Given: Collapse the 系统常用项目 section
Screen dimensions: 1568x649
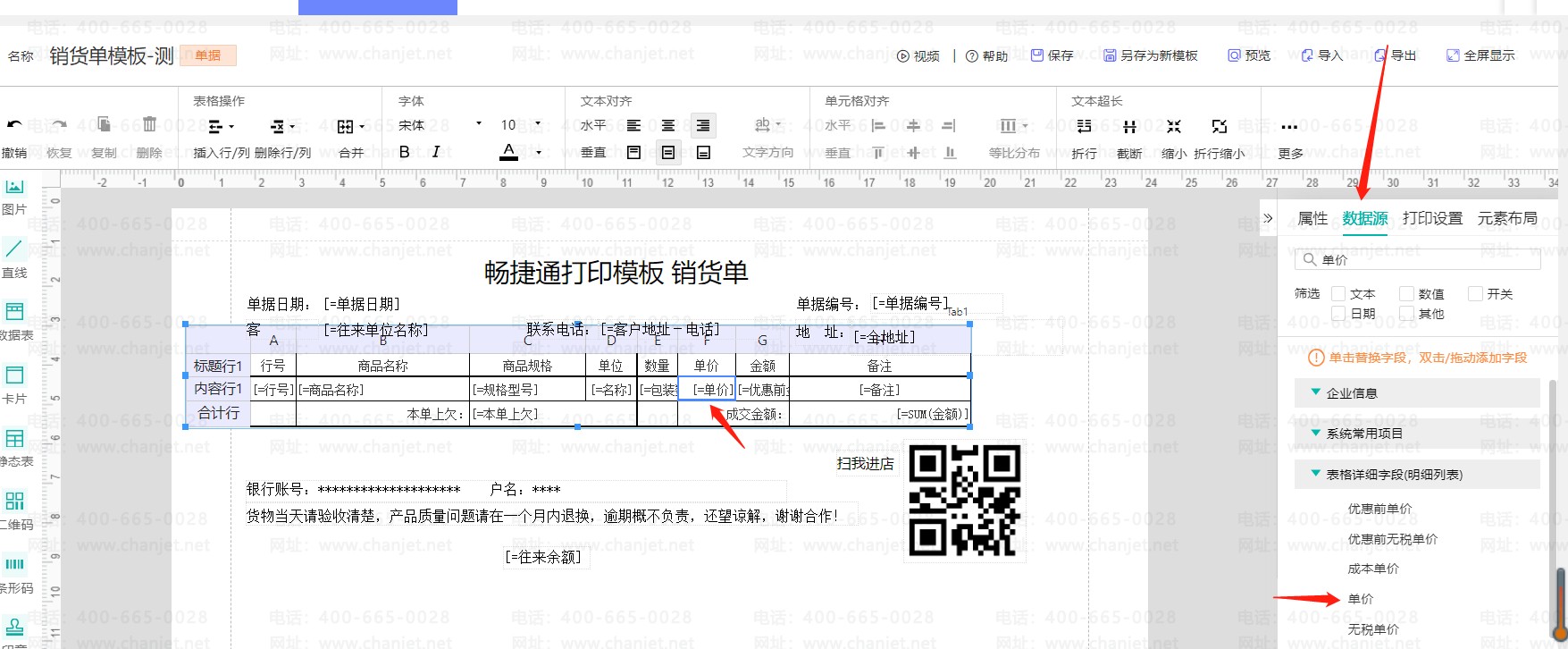Looking at the screenshot, I should pyautogui.click(x=1315, y=433).
